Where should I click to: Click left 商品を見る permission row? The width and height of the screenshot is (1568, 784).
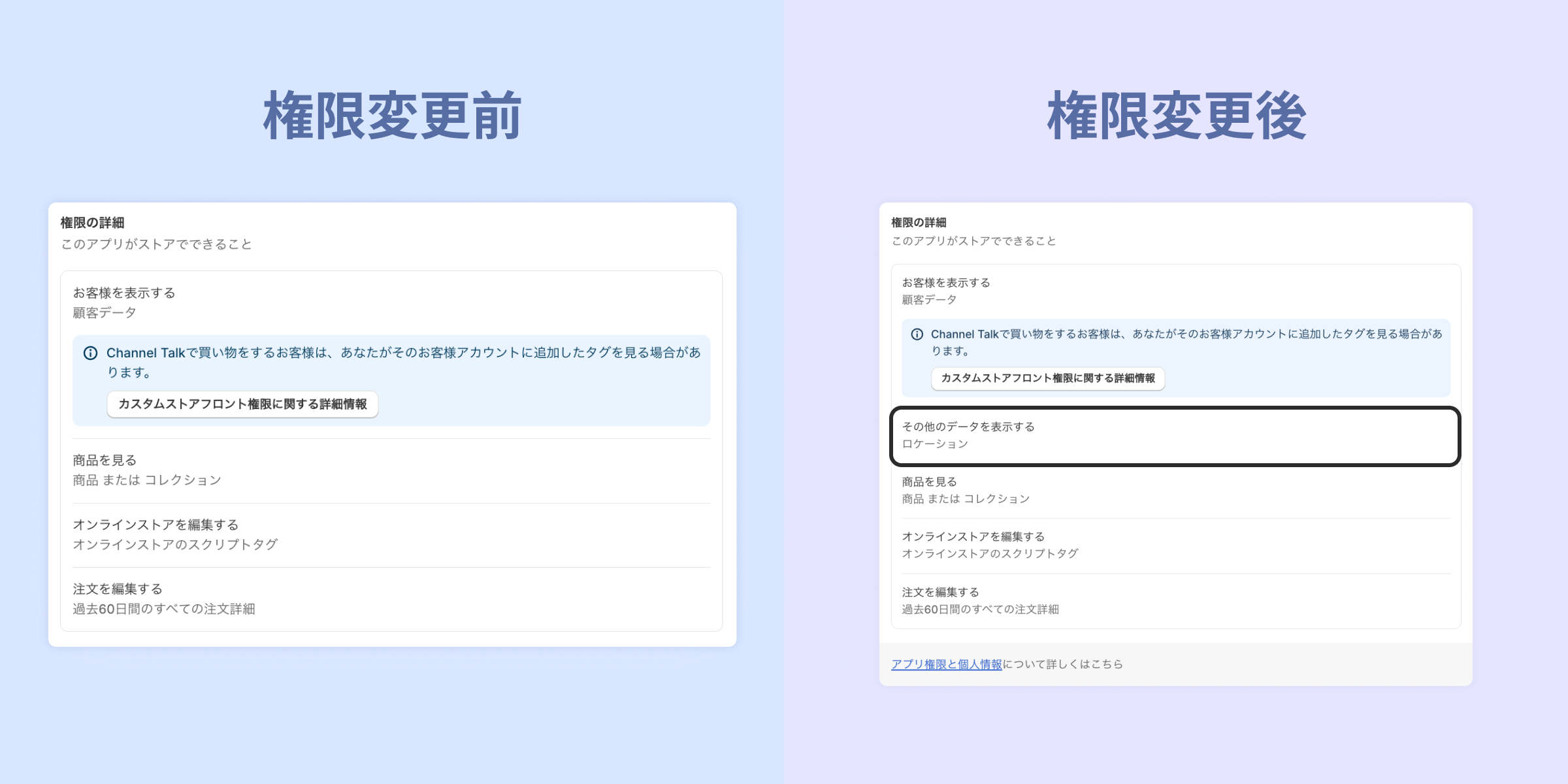(105, 461)
